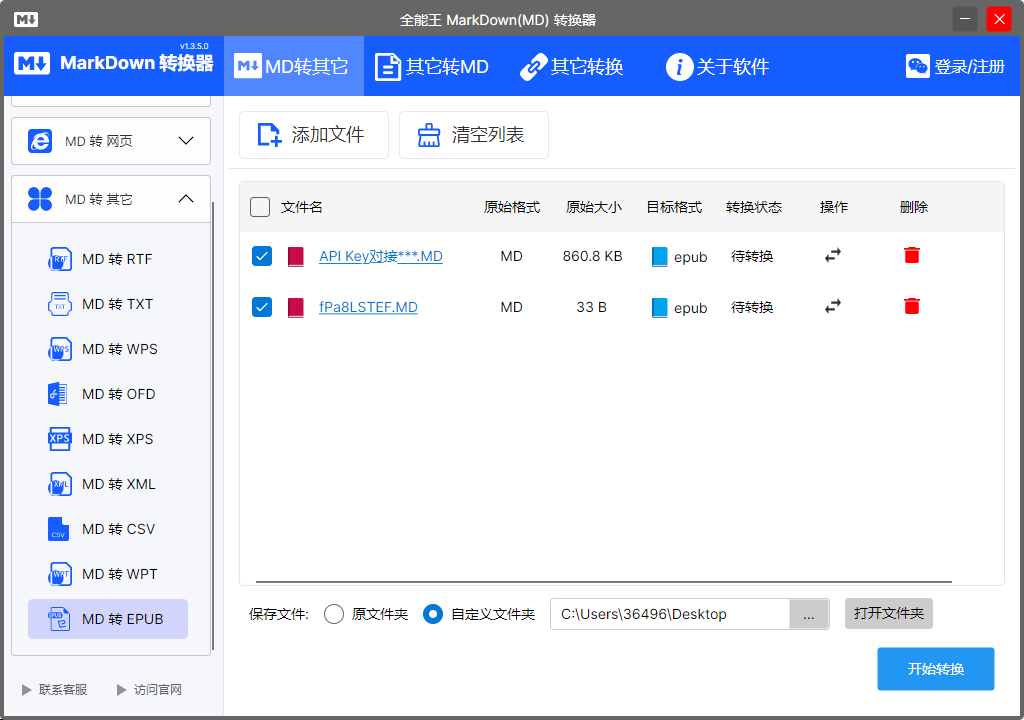The height and width of the screenshot is (720, 1024).
Task: Select MD 转 CSV conversion option
Action: 108,529
